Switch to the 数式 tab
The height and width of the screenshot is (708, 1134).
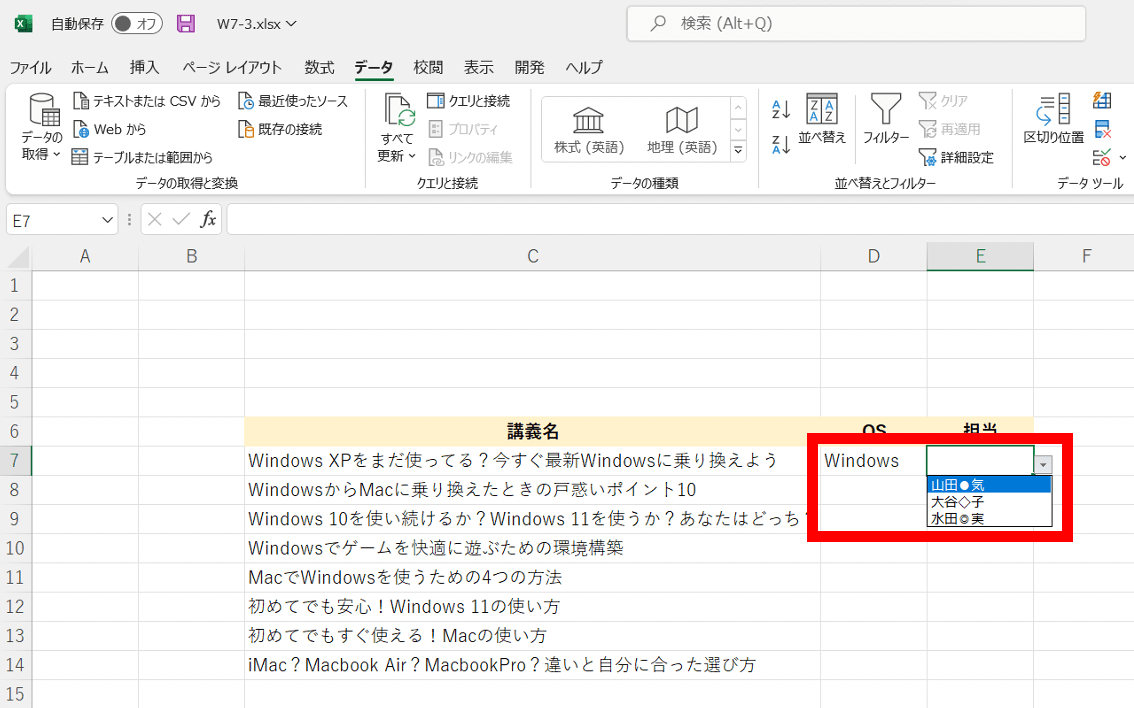[320, 67]
